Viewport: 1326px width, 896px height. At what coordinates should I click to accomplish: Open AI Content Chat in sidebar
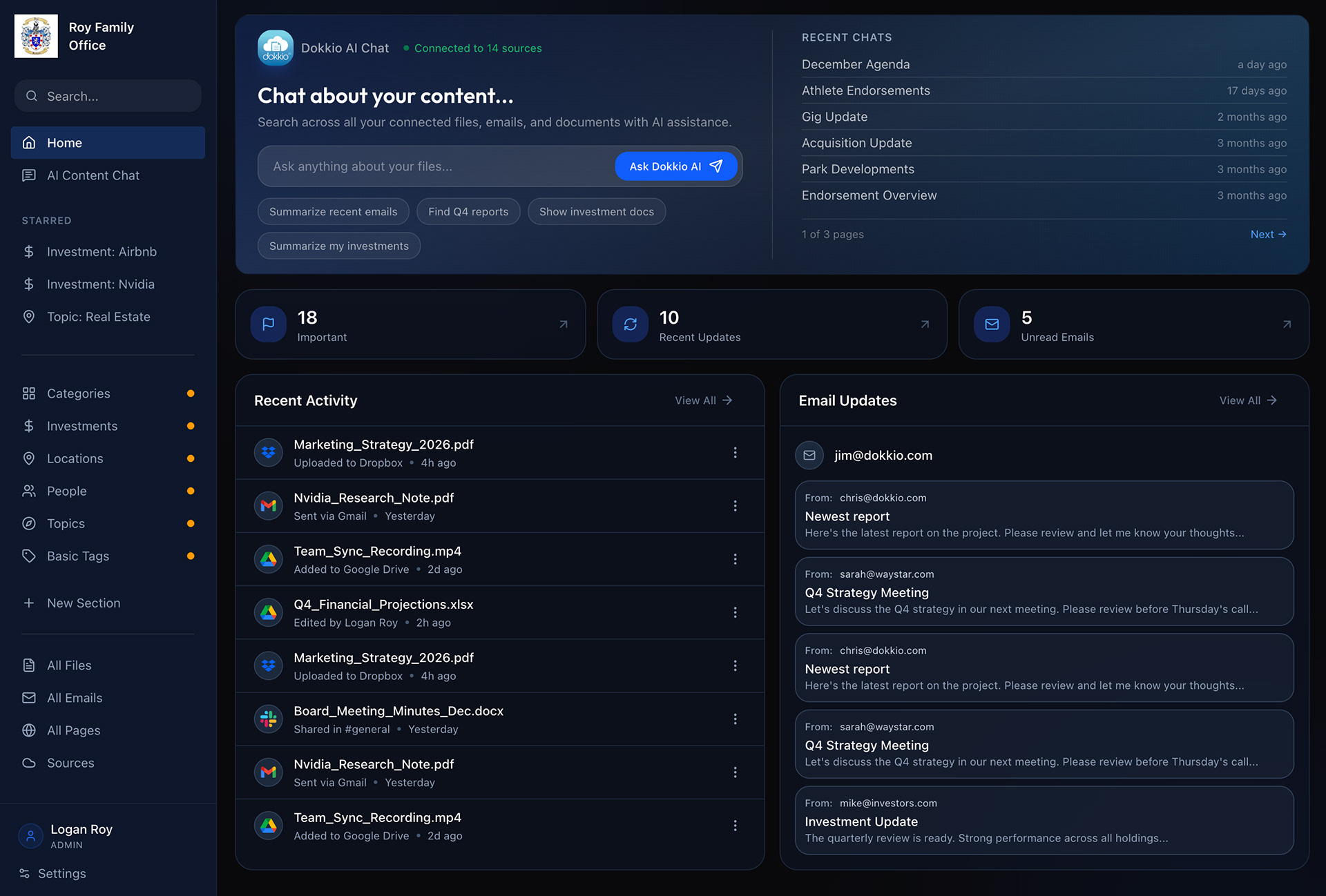pos(93,175)
